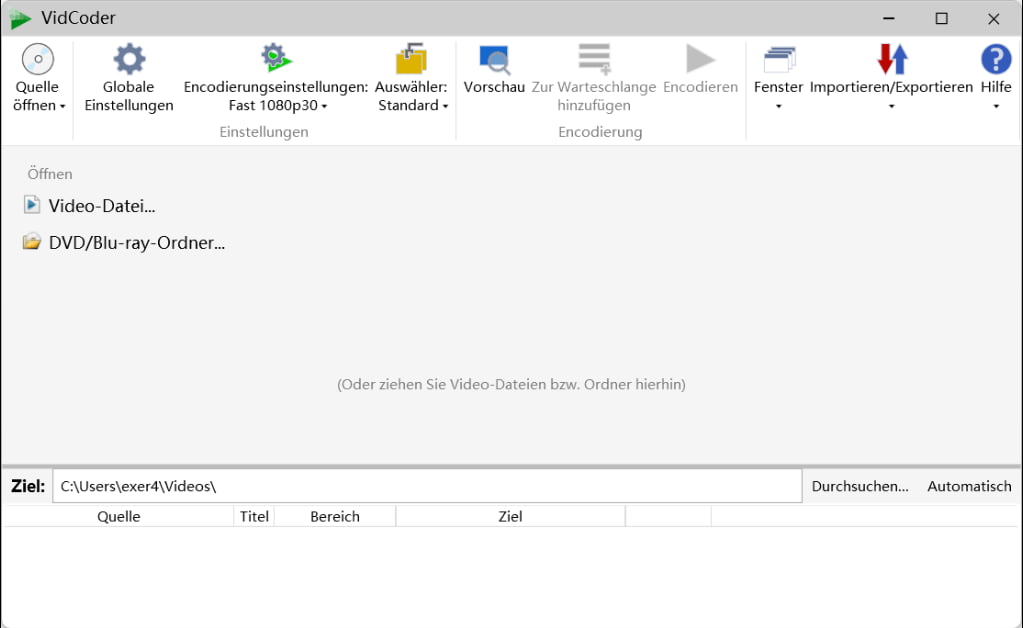Click the Encodierungseinstellungen gear-arrow icon
Screen dimensions: 1023x628
coord(276,58)
